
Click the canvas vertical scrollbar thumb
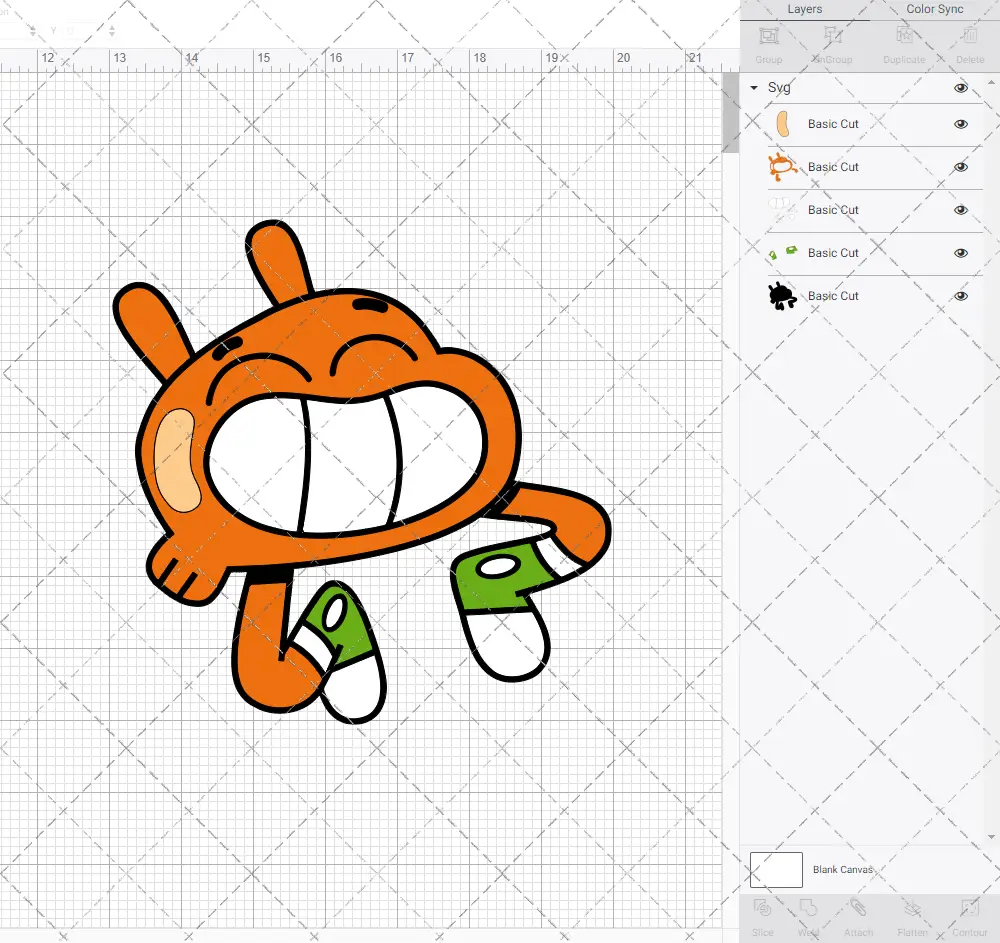pyautogui.click(x=730, y=112)
